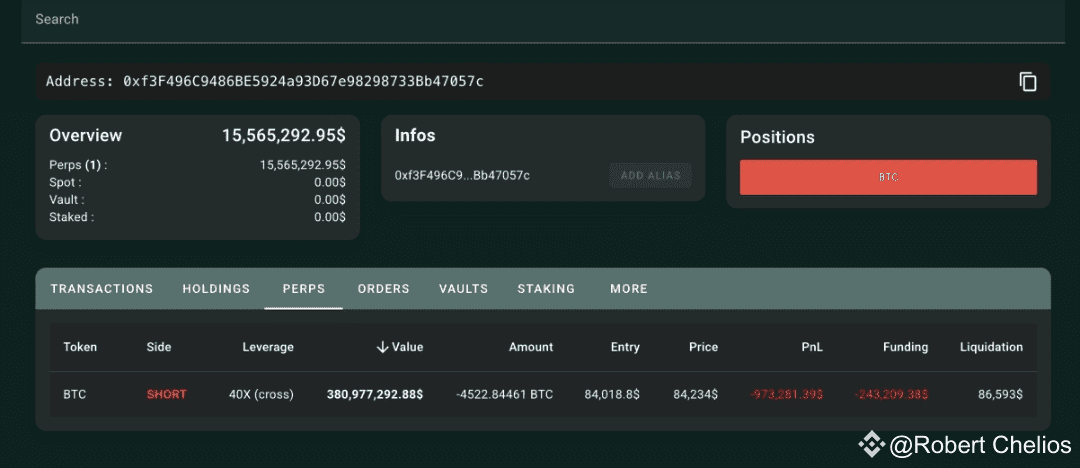Switch to the TRANSACTIONS tab
1080x468 pixels.
pyautogui.click(x=102, y=289)
